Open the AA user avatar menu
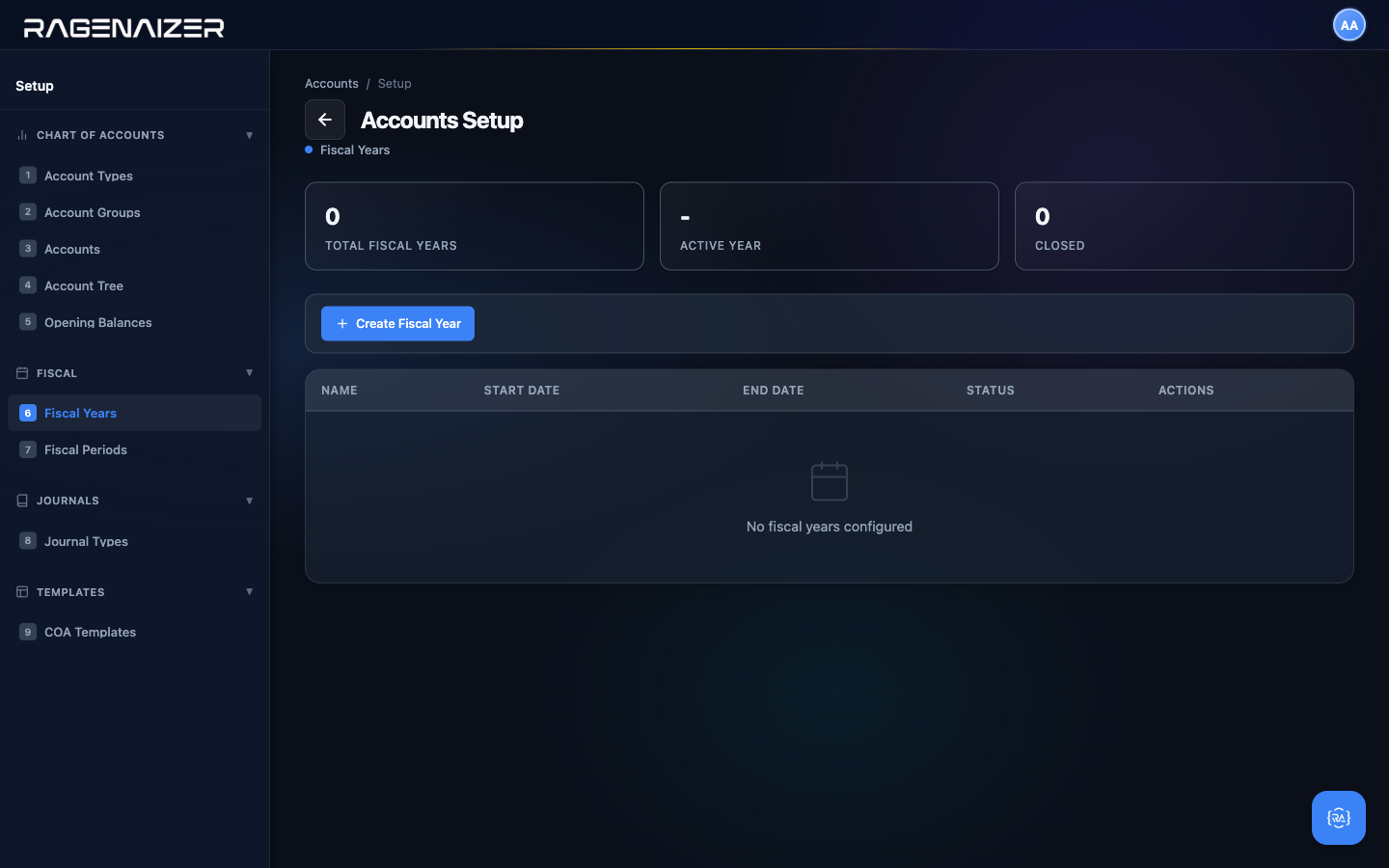1389x868 pixels. click(1349, 25)
